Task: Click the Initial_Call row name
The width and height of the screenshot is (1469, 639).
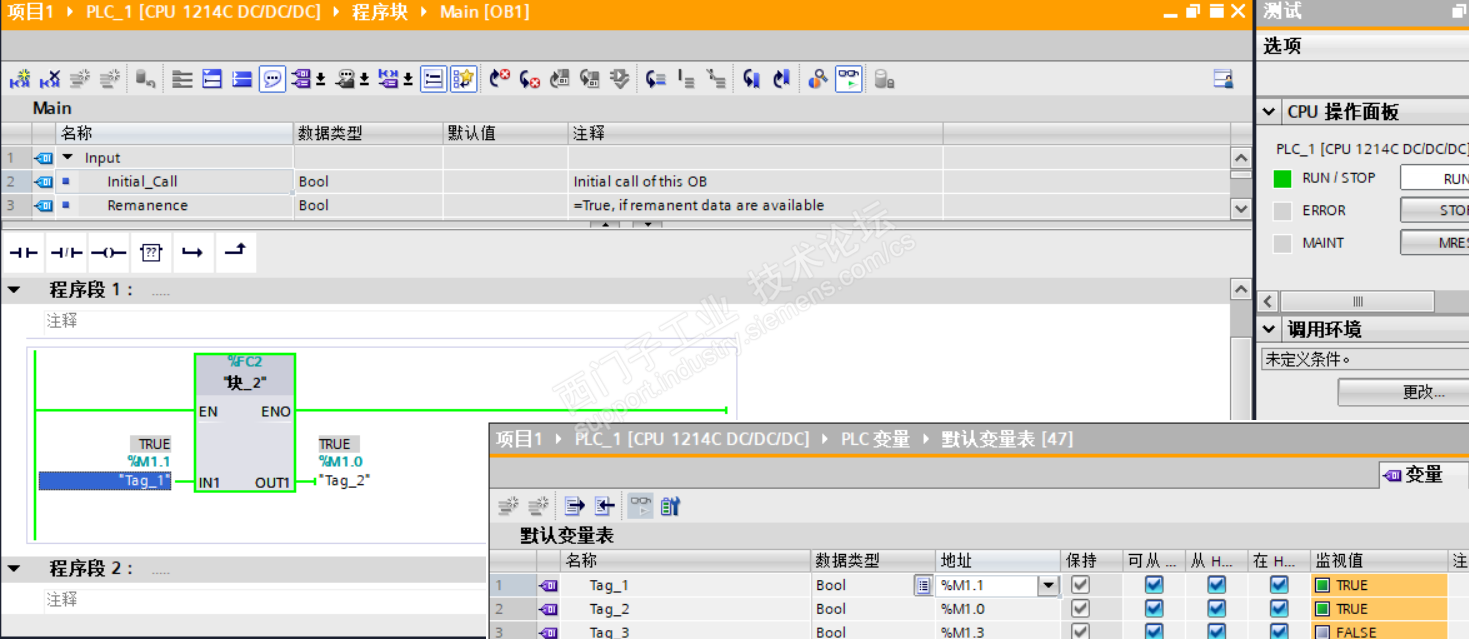Action: tap(142, 181)
